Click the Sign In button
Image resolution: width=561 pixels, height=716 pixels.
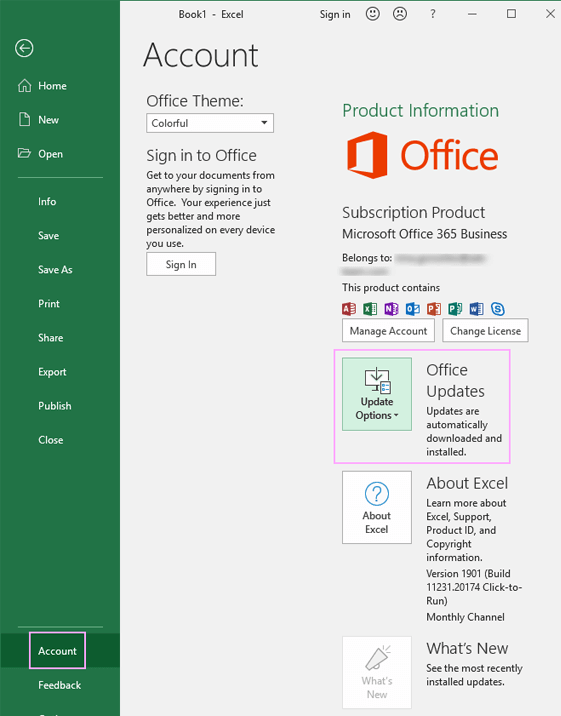coord(181,264)
